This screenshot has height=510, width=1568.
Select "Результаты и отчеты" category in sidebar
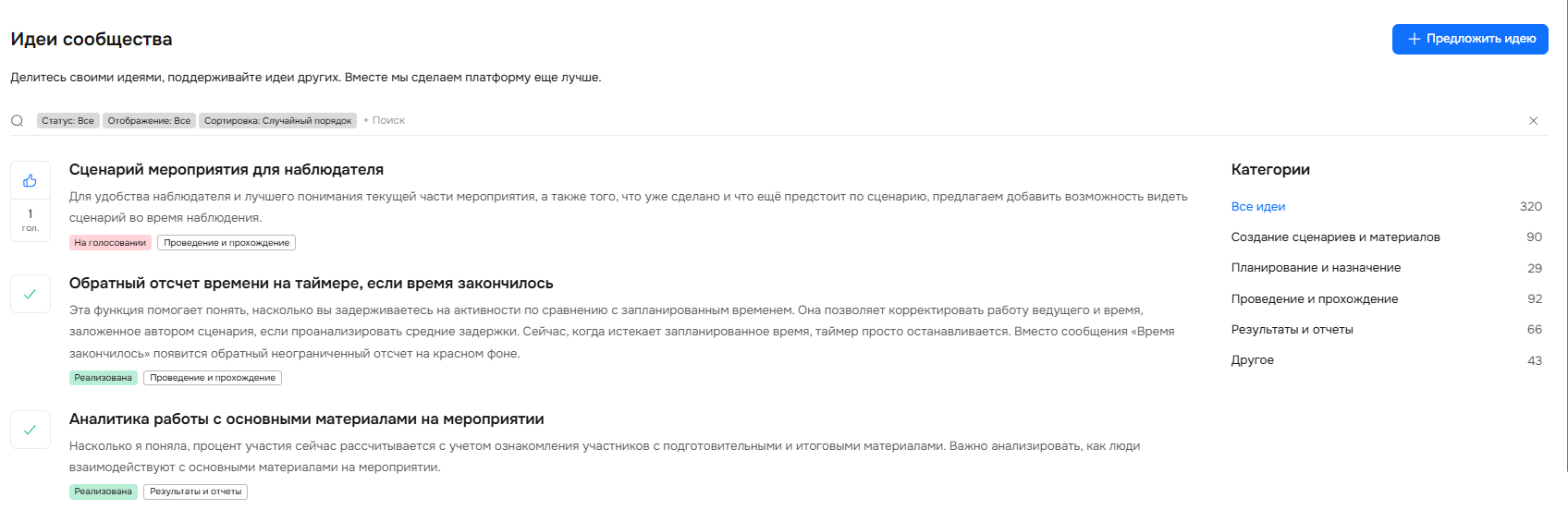(1292, 330)
